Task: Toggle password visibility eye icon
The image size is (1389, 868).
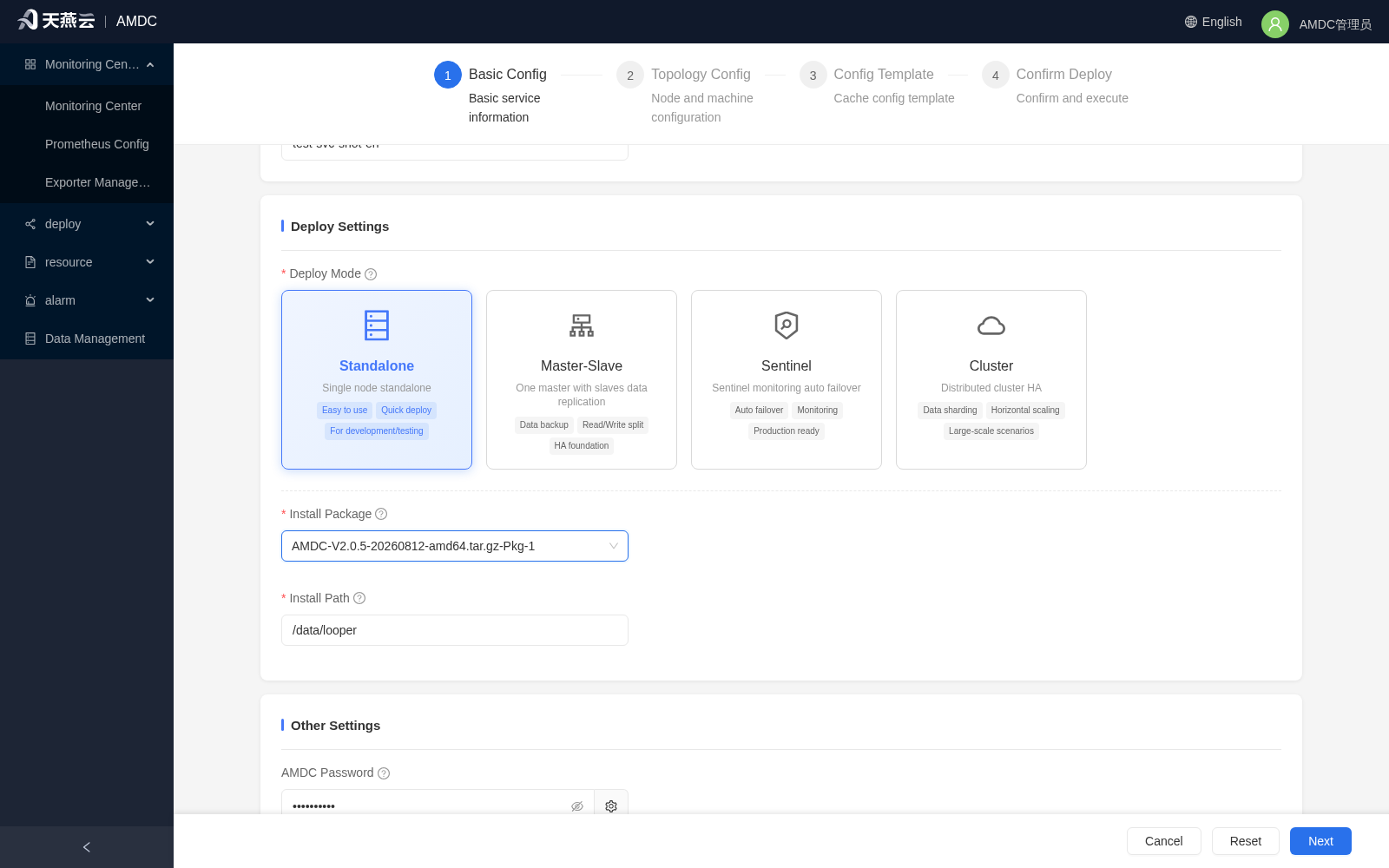Action: click(577, 806)
